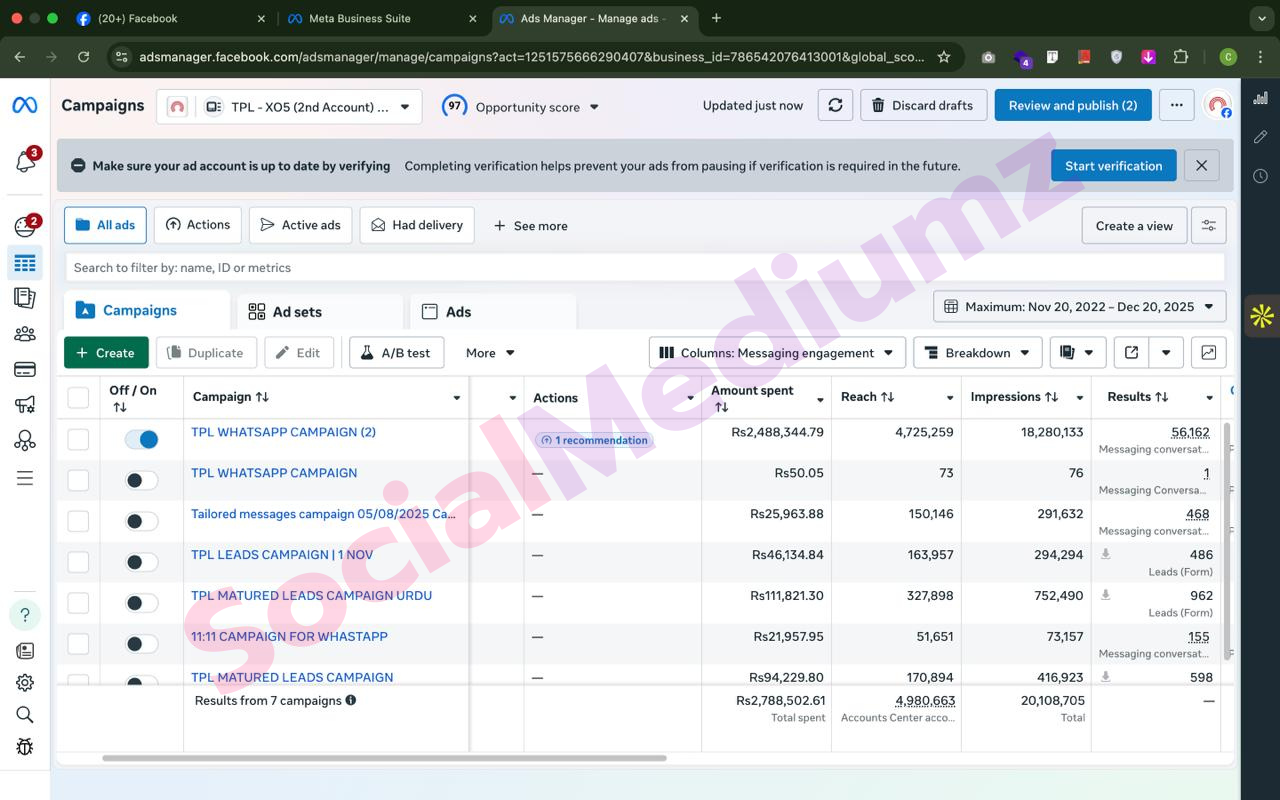Click the Audiences people icon in sidebar
1280x800 pixels.
click(x=25, y=334)
